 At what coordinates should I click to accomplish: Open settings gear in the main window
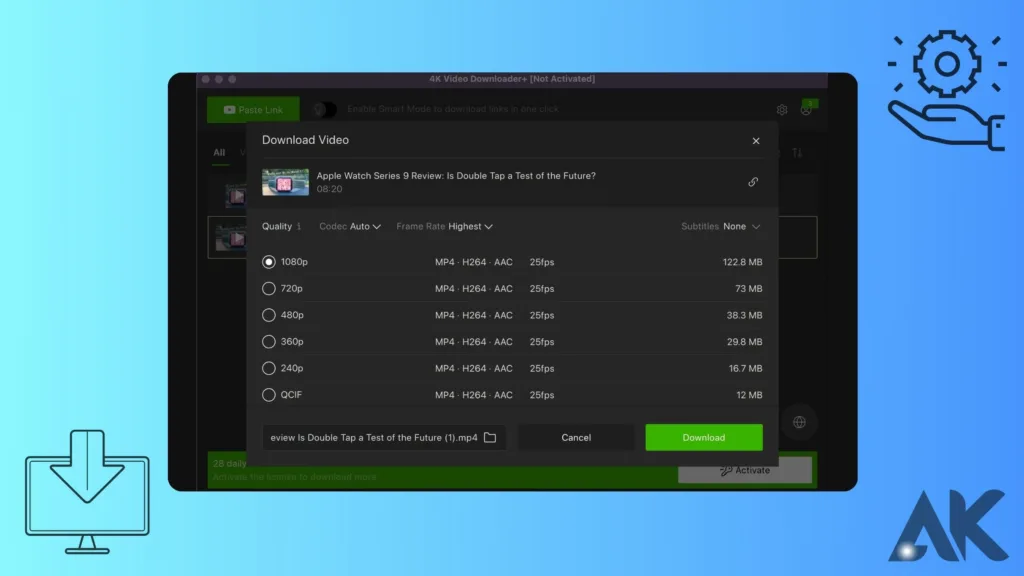782,110
